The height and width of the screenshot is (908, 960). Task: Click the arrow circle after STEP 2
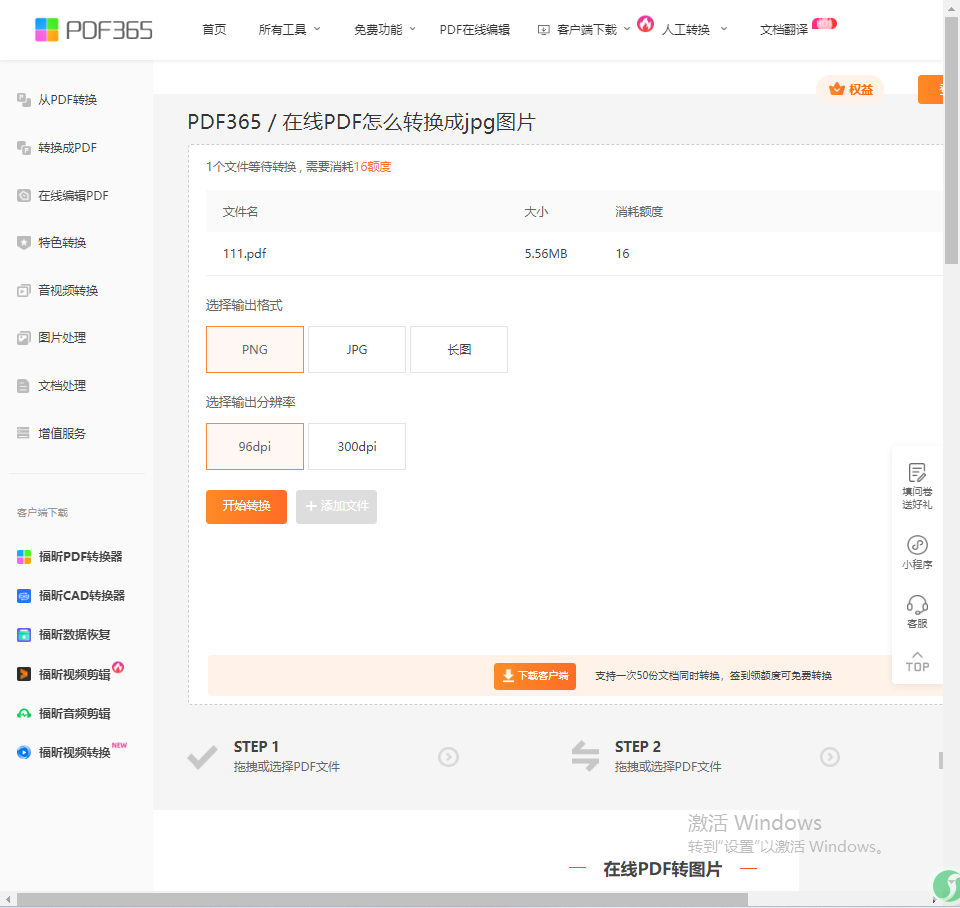click(830, 757)
